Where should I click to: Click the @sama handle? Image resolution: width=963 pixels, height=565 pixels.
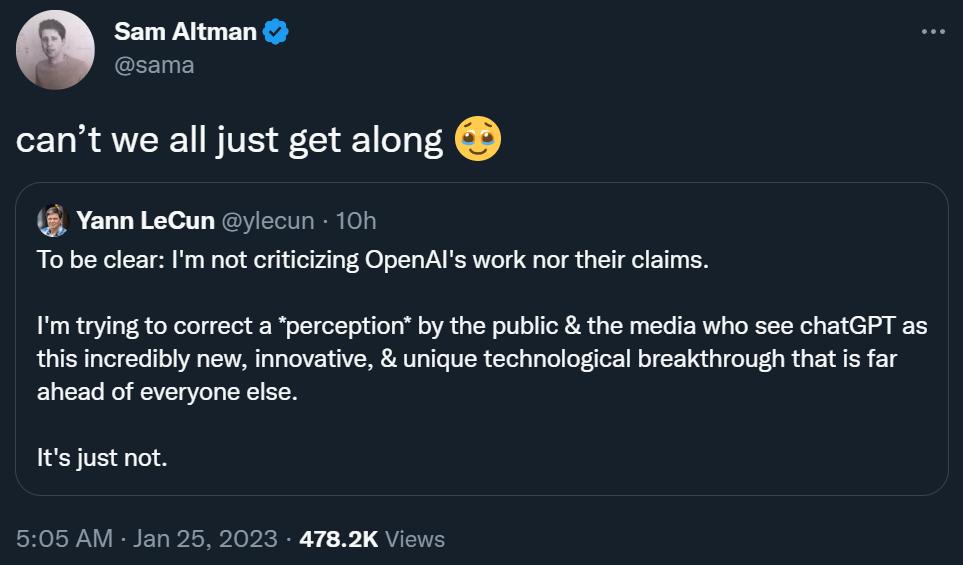(154, 65)
